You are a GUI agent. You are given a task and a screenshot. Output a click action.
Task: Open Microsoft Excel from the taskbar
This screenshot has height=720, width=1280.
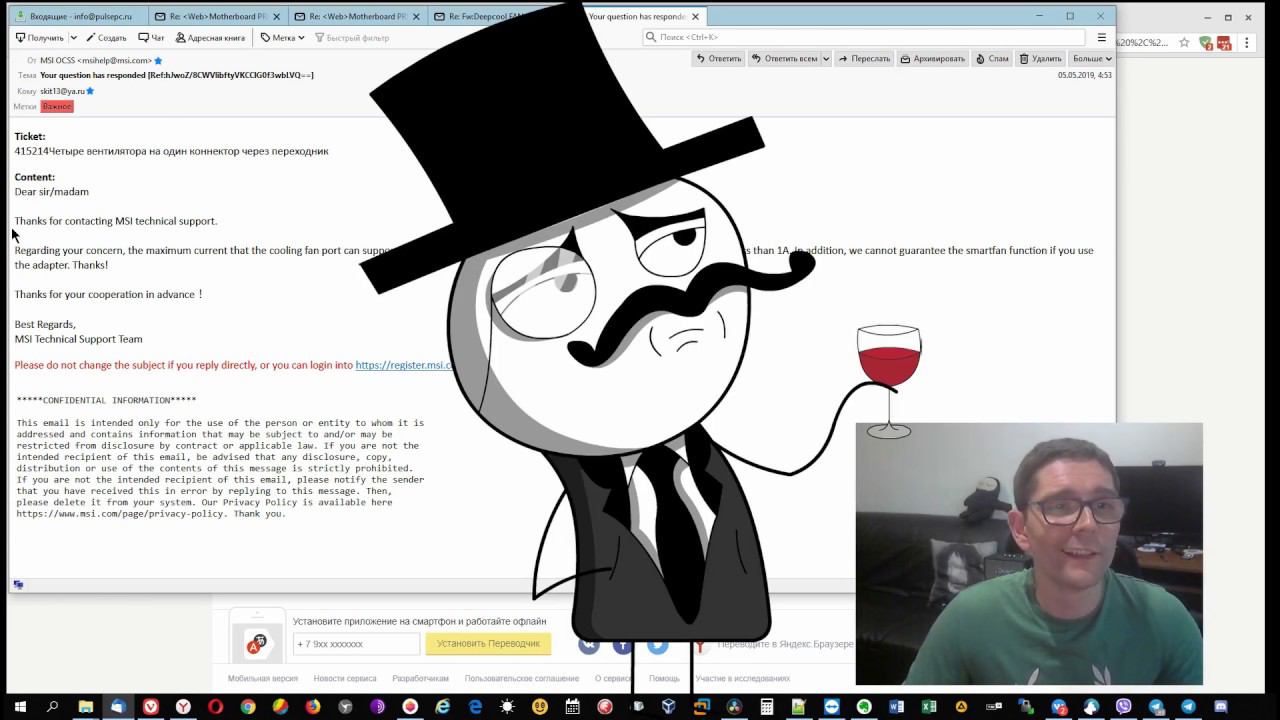pos(929,707)
